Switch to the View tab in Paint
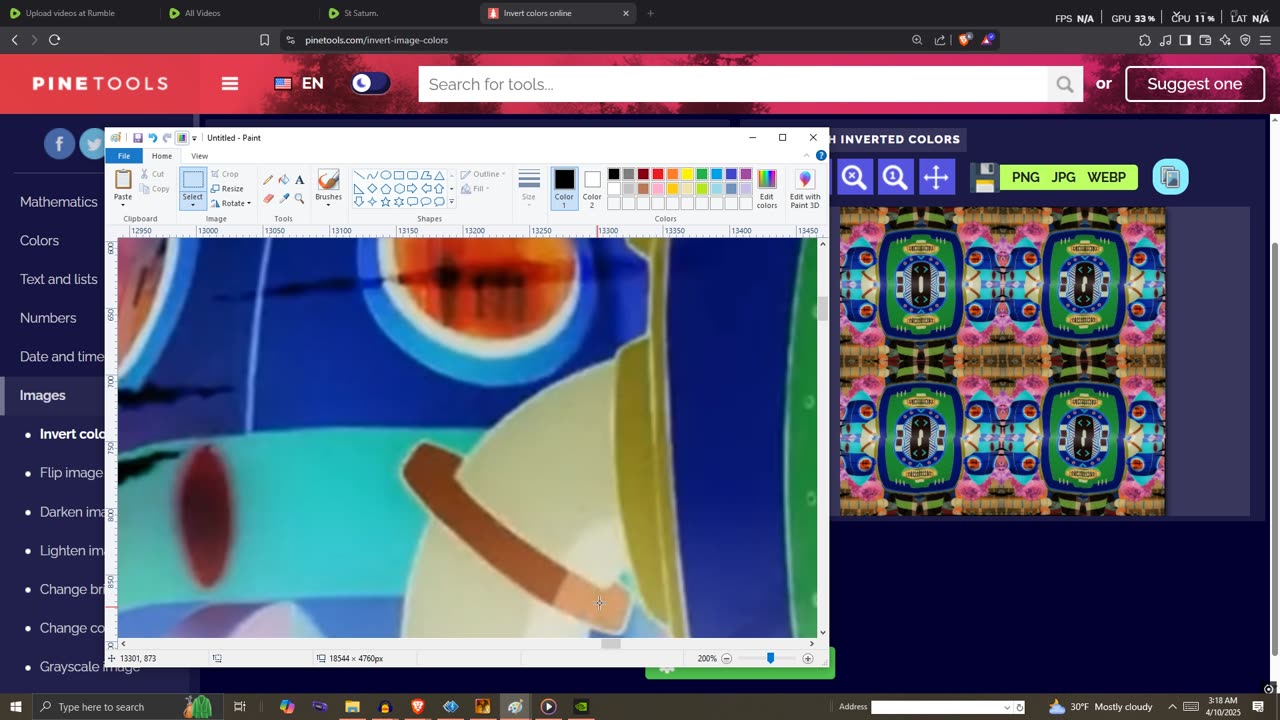The height and width of the screenshot is (720, 1280). pyautogui.click(x=200, y=156)
